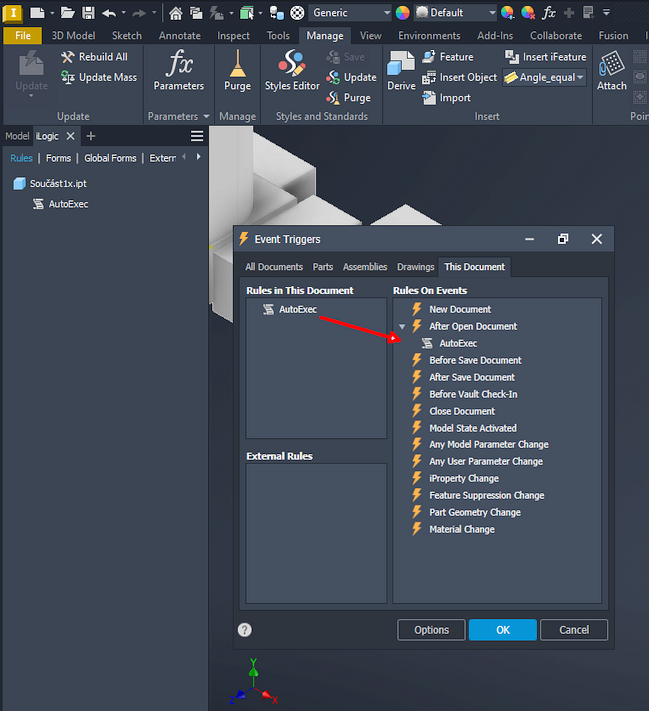The height and width of the screenshot is (711, 649).
Task: Click the Options button
Action: click(x=431, y=630)
